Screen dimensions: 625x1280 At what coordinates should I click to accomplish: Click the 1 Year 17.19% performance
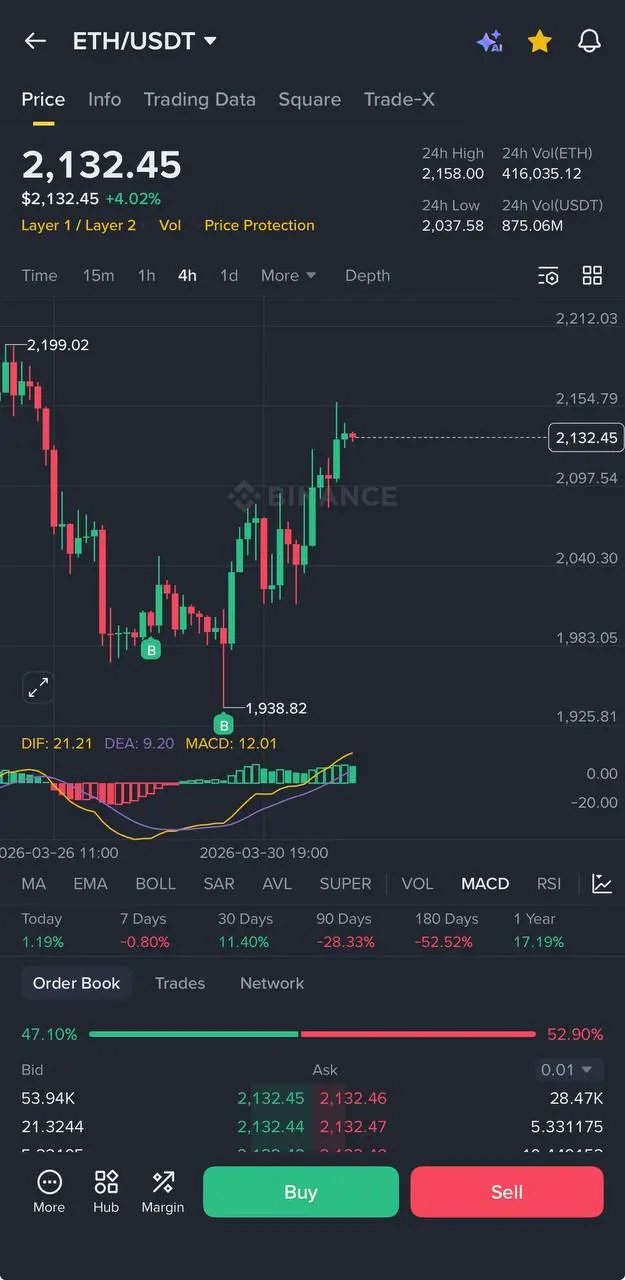point(538,930)
